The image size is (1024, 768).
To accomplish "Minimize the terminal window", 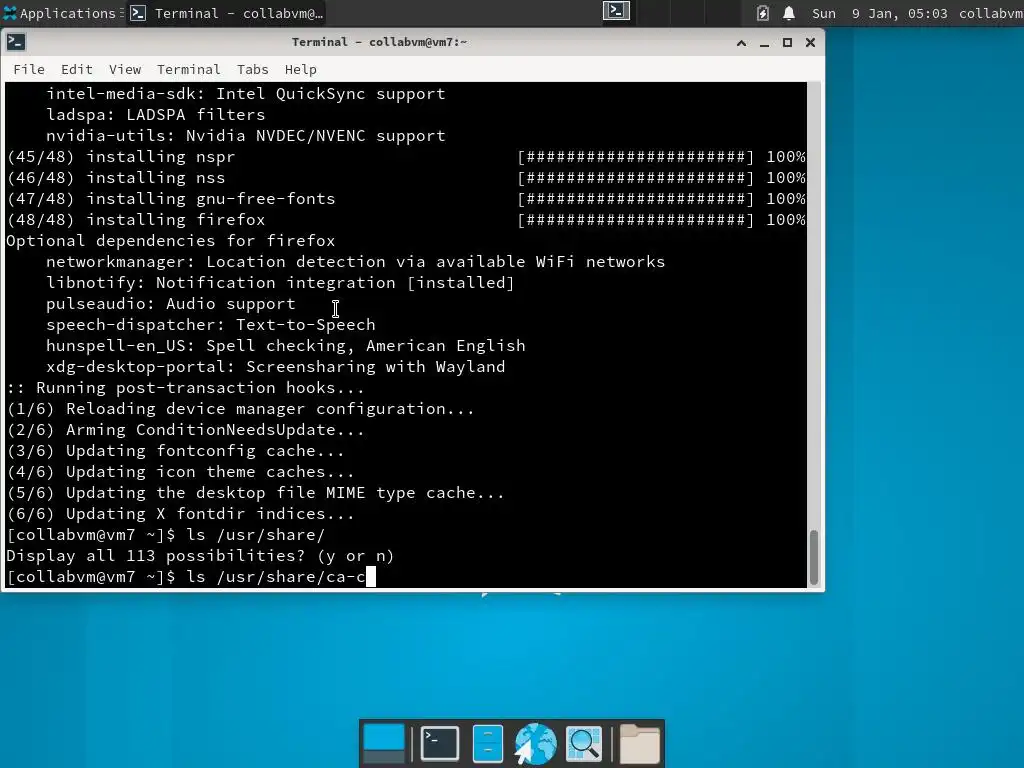I will coord(764,43).
